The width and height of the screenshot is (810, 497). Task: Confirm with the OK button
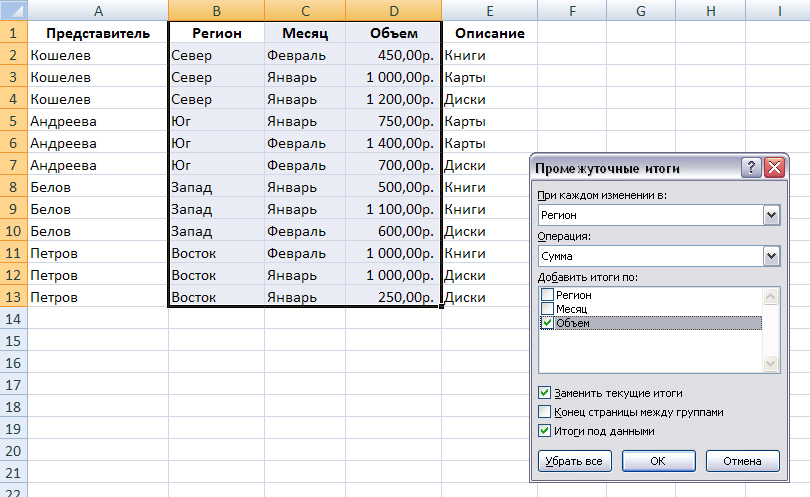click(x=659, y=461)
